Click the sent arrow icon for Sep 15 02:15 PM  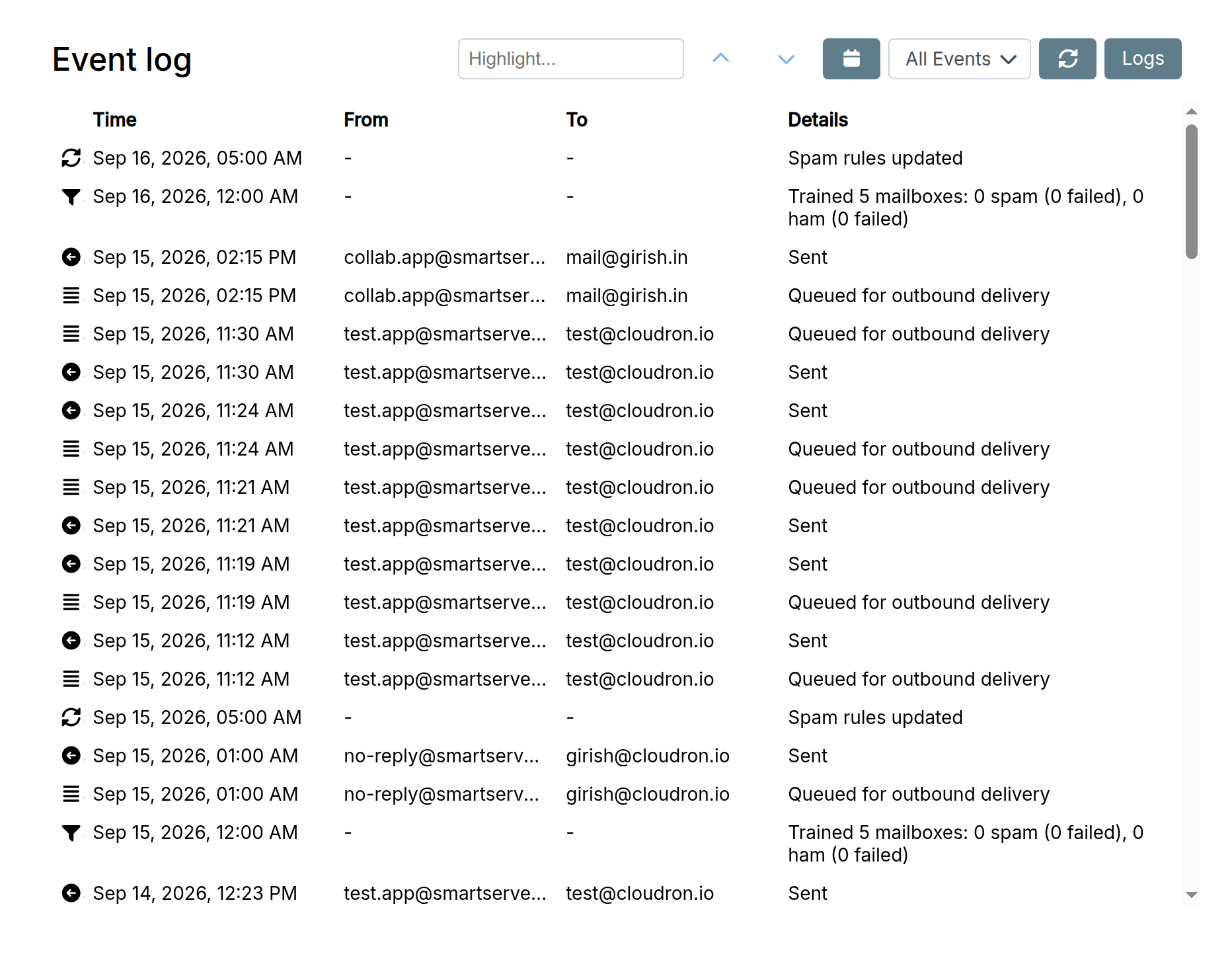click(x=71, y=257)
